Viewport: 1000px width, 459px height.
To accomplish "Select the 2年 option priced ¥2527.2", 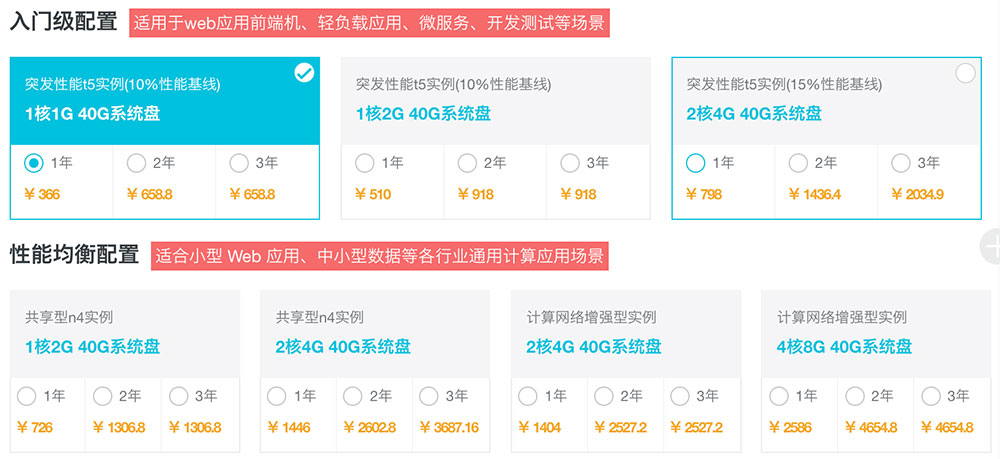I will point(603,397).
